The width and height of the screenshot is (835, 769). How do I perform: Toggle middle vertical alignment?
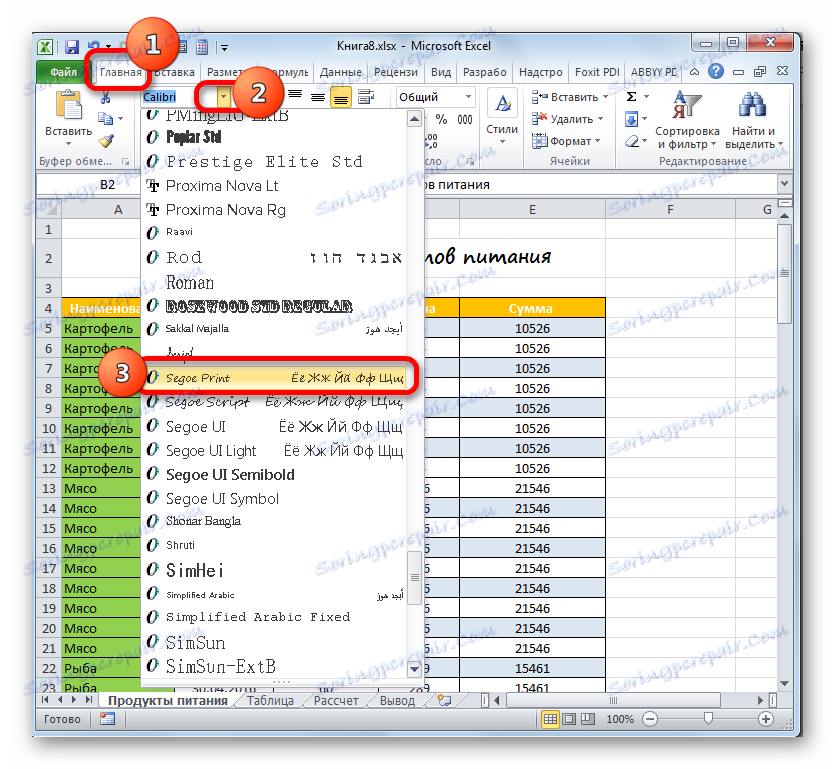click(x=318, y=96)
